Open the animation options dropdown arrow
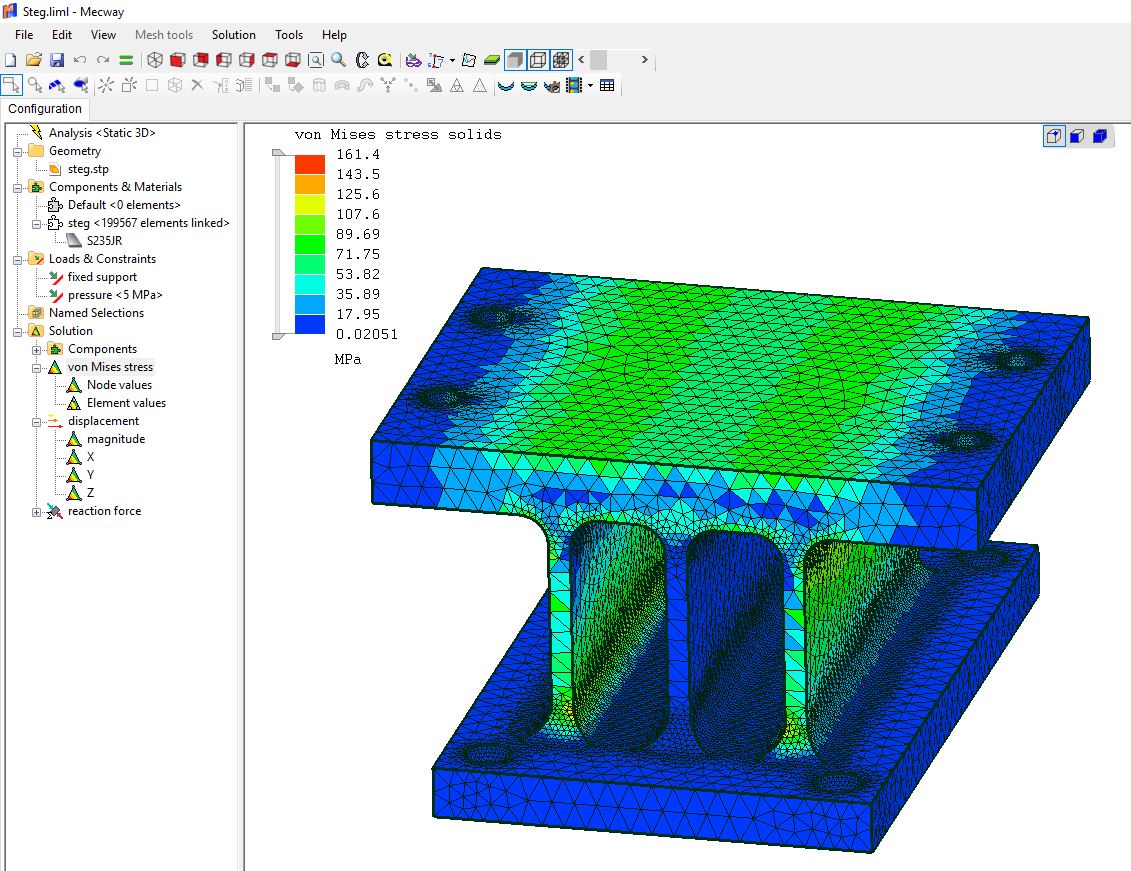The width and height of the screenshot is (1131, 871). click(x=591, y=86)
